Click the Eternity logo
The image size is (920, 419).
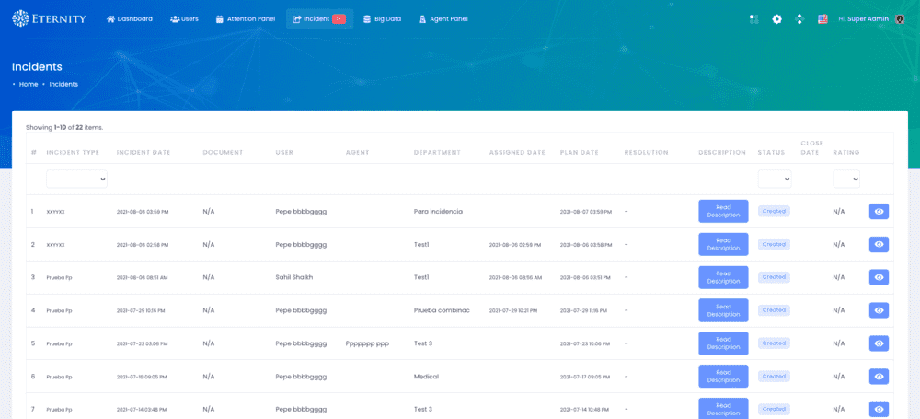pyautogui.click(x=49, y=19)
